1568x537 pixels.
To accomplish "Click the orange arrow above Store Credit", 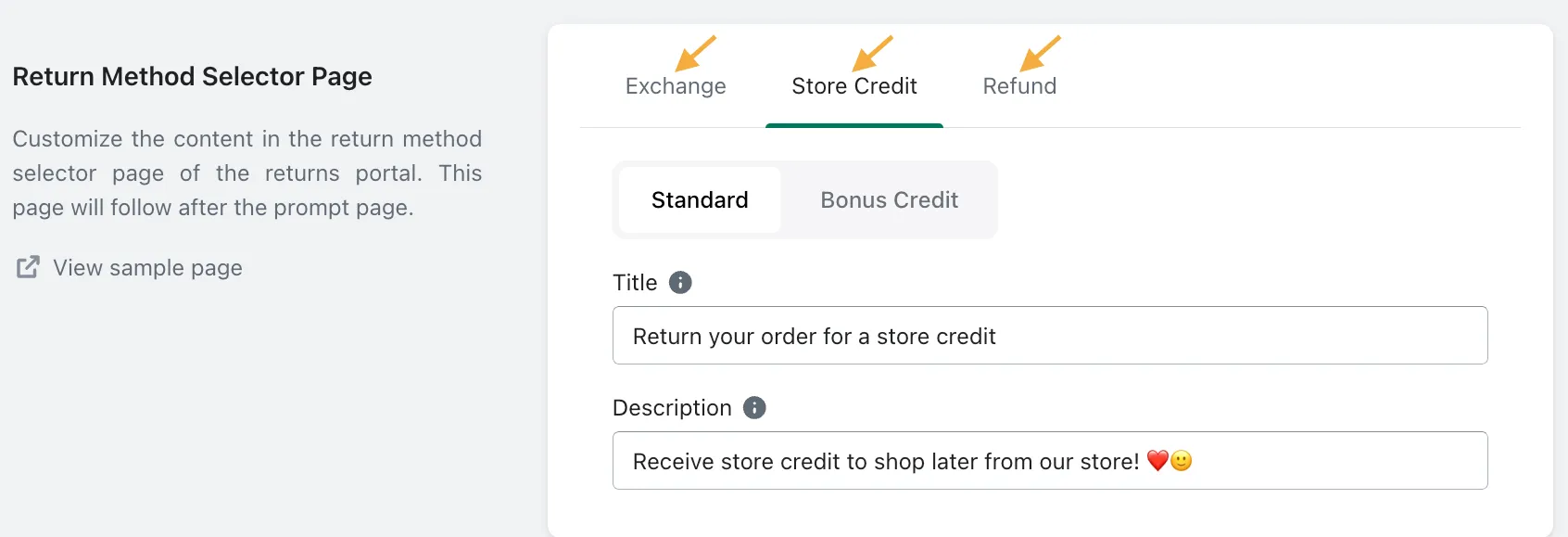I will pyautogui.click(x=873, y=53).
